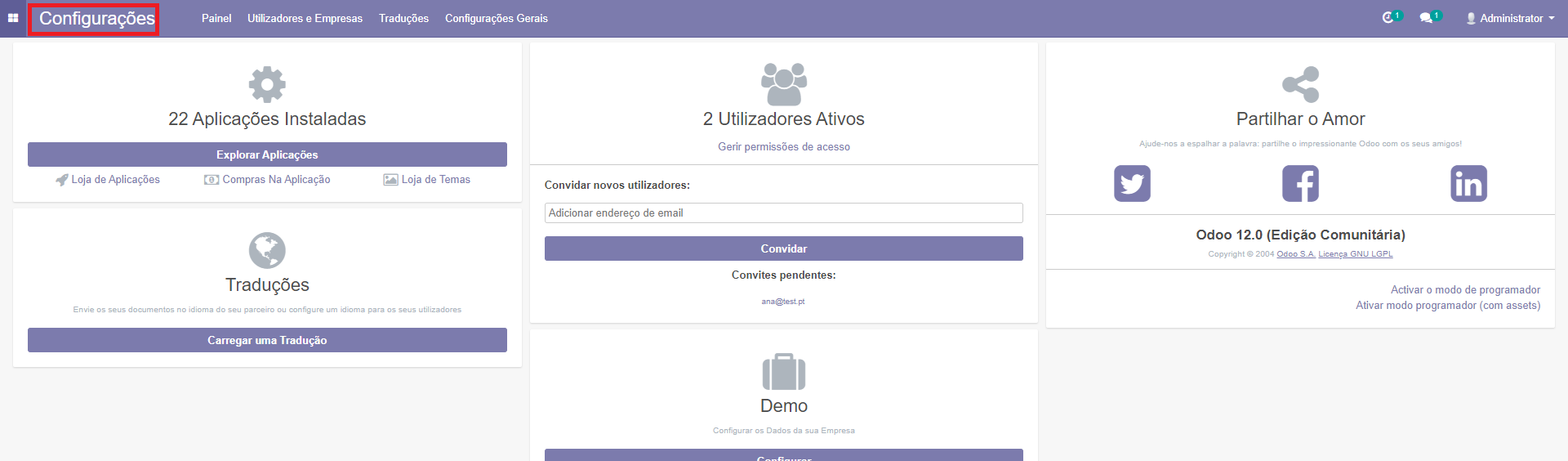Viewport: 1568px width, 461px height.
Task: Click the active users group icon
Action: pyautogui.click(x=783, y=84)
